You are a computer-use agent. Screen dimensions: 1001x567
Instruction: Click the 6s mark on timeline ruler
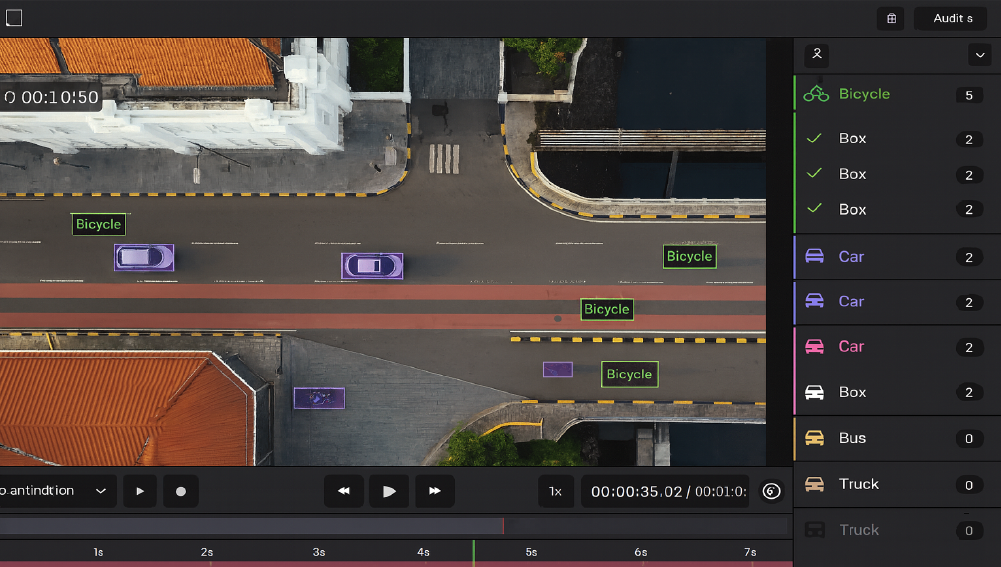point(640,552)
